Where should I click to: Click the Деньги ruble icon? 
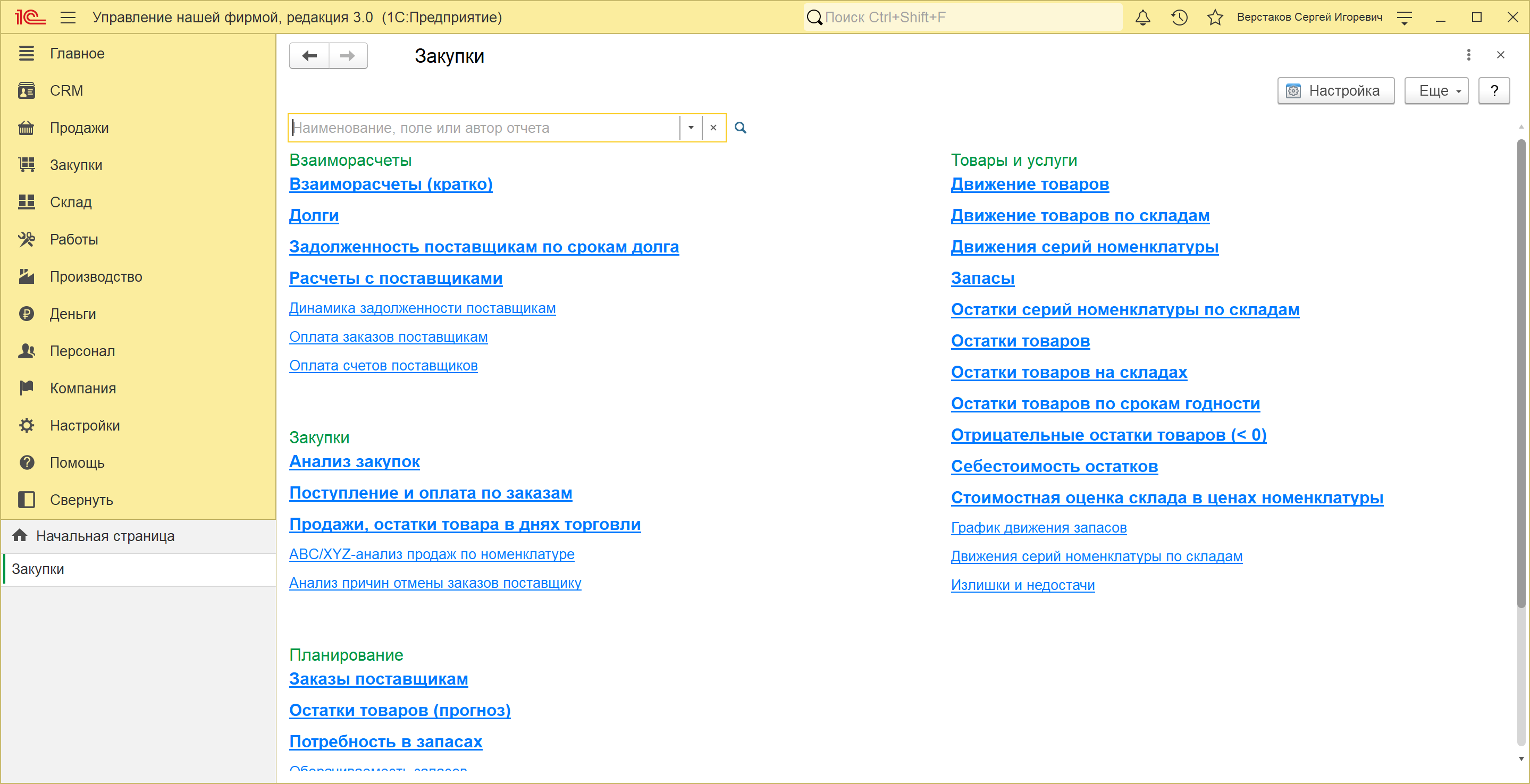(26, 314)
